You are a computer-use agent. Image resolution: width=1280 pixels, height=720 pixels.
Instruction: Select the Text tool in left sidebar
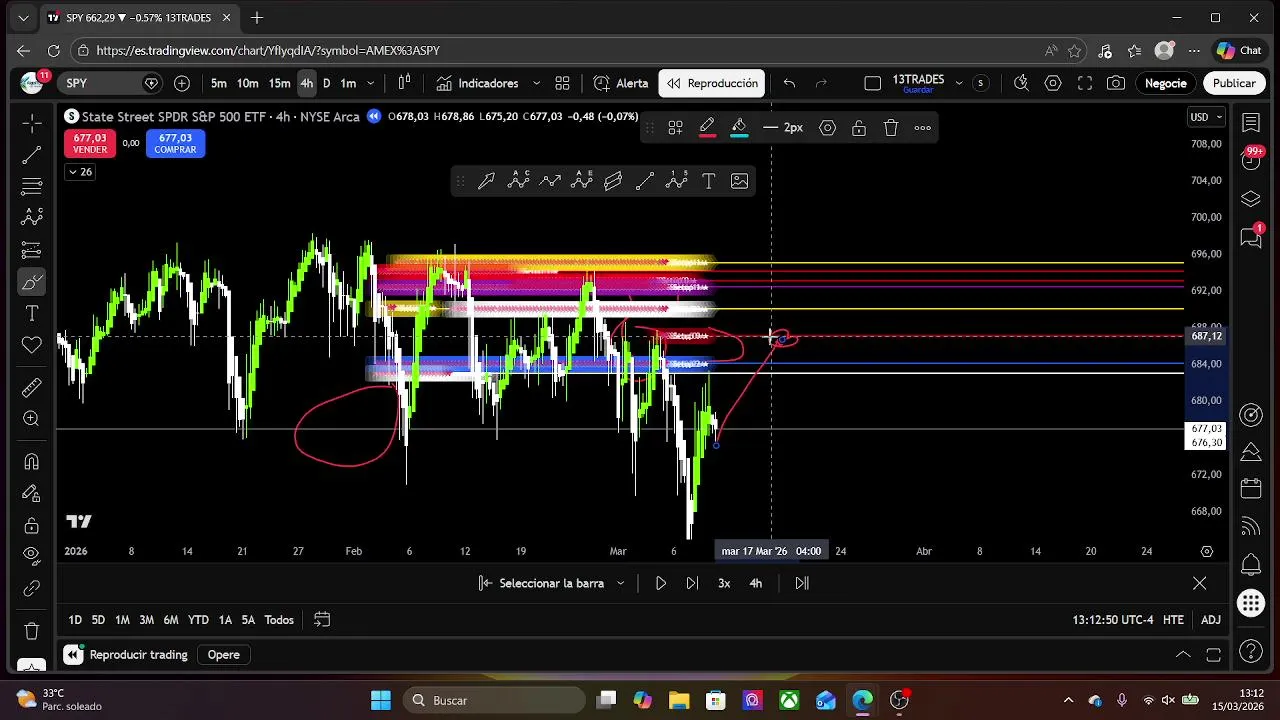click(x=31, y=314)
